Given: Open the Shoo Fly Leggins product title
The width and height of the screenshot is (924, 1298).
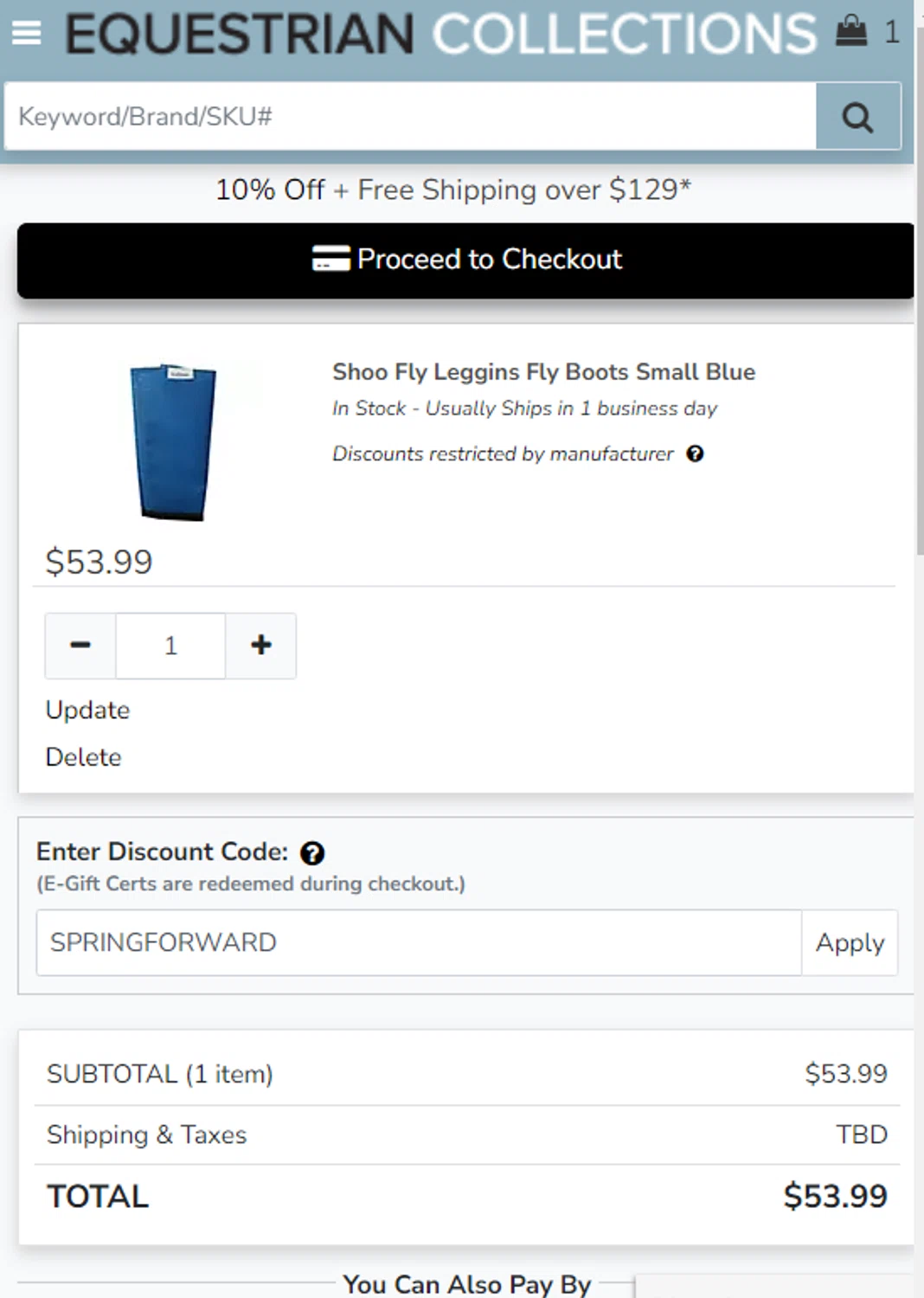Looking at the screenshot, I should point(543,372).
